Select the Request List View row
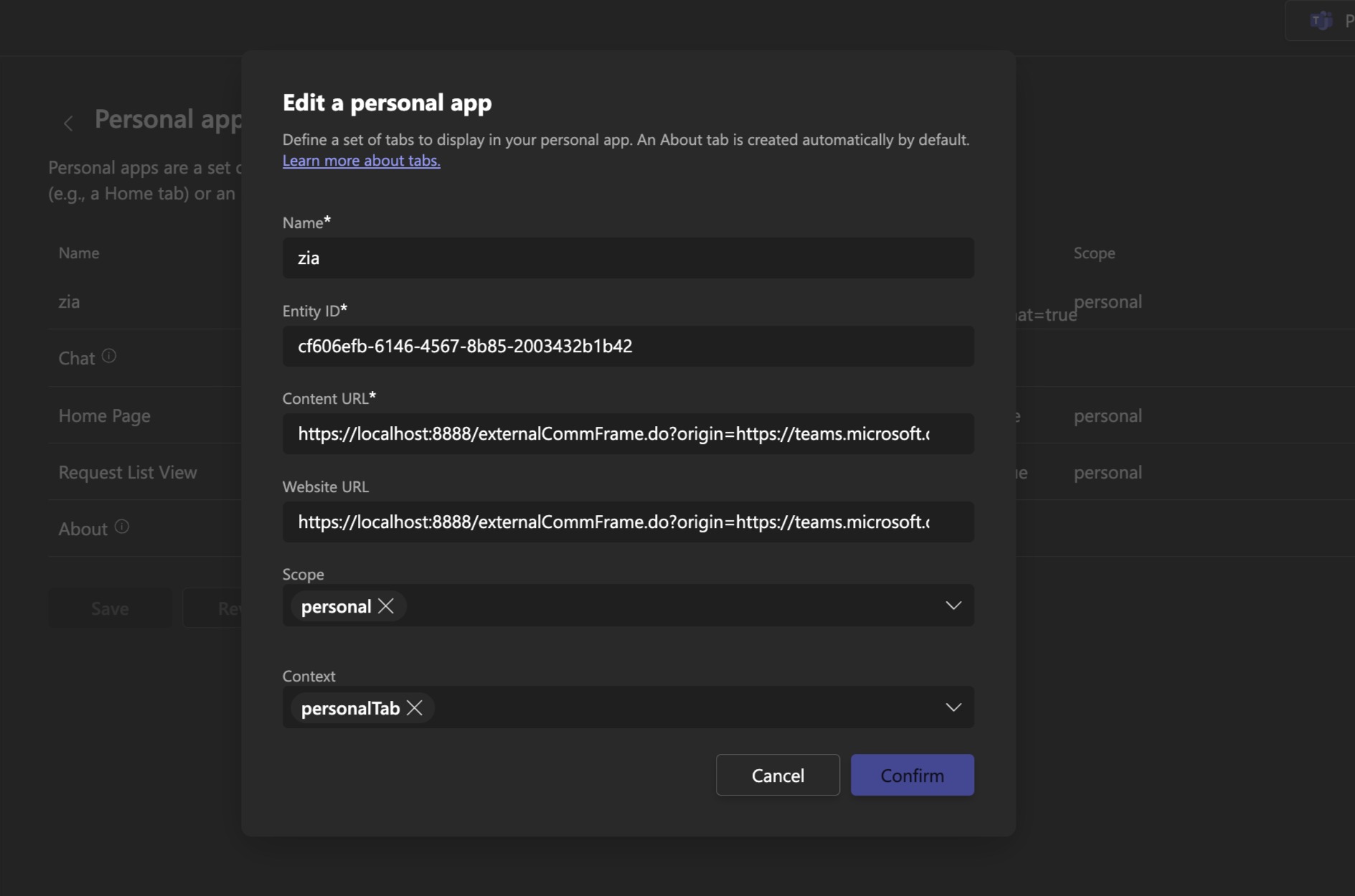The width and height of the screenshot is (1355, 896). click(x=128, y=473)
